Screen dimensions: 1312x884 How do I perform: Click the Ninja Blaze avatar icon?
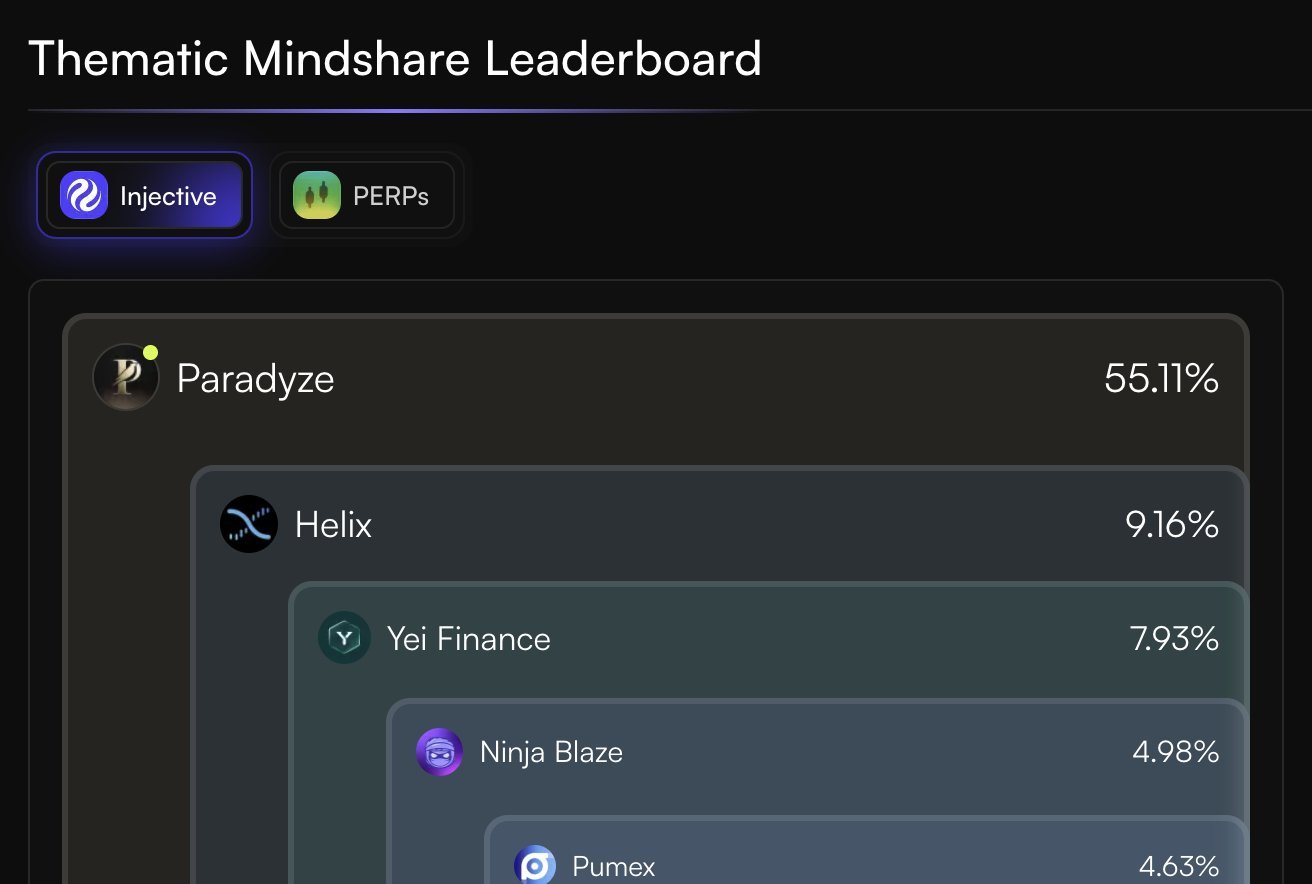click(440, 752)
